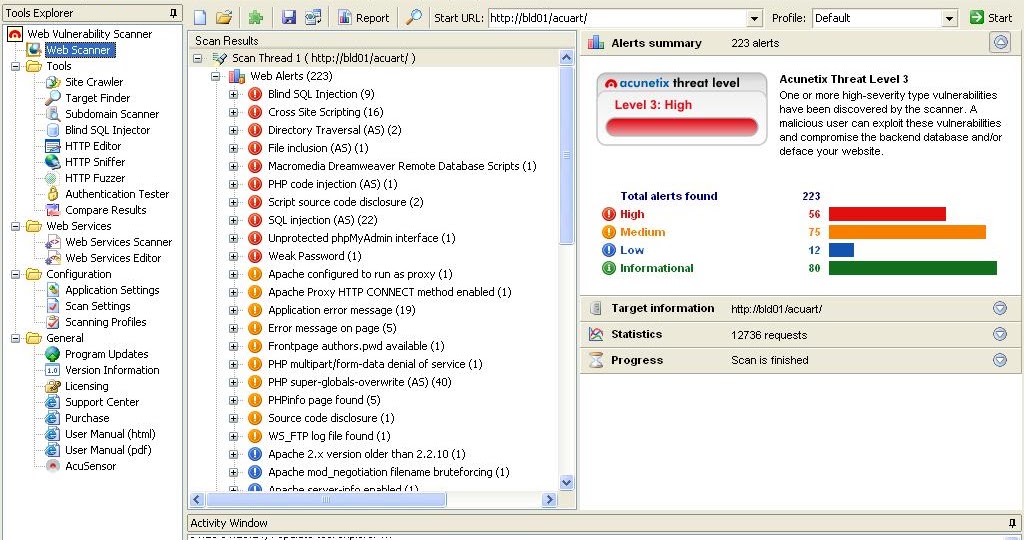This screenshot has height=540, width=1028.
Task: Collapse the Alerts summary panel
Action: pos(1000,43)
